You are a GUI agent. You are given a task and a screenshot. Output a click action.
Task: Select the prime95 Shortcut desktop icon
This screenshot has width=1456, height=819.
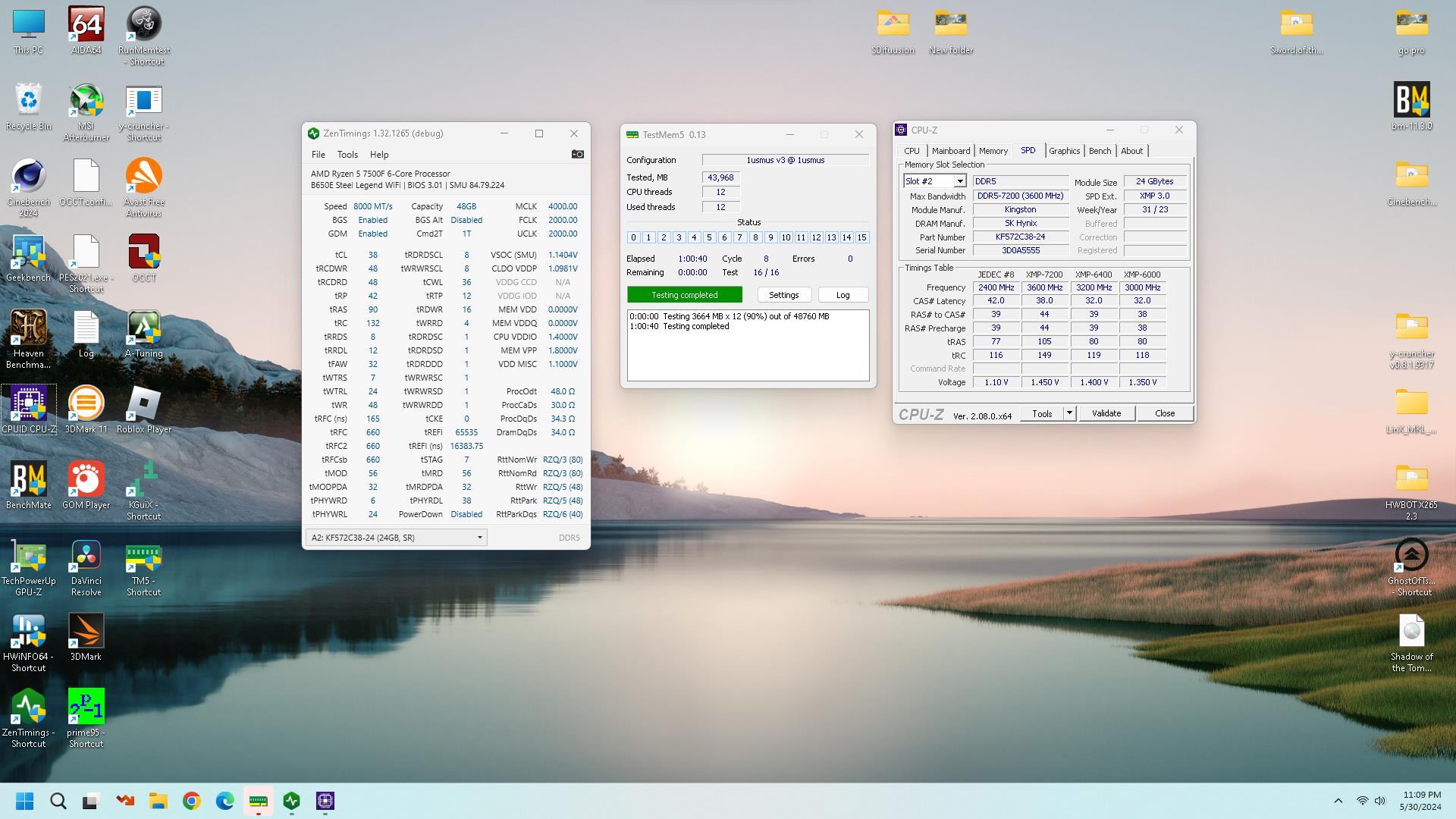point(86,718)
